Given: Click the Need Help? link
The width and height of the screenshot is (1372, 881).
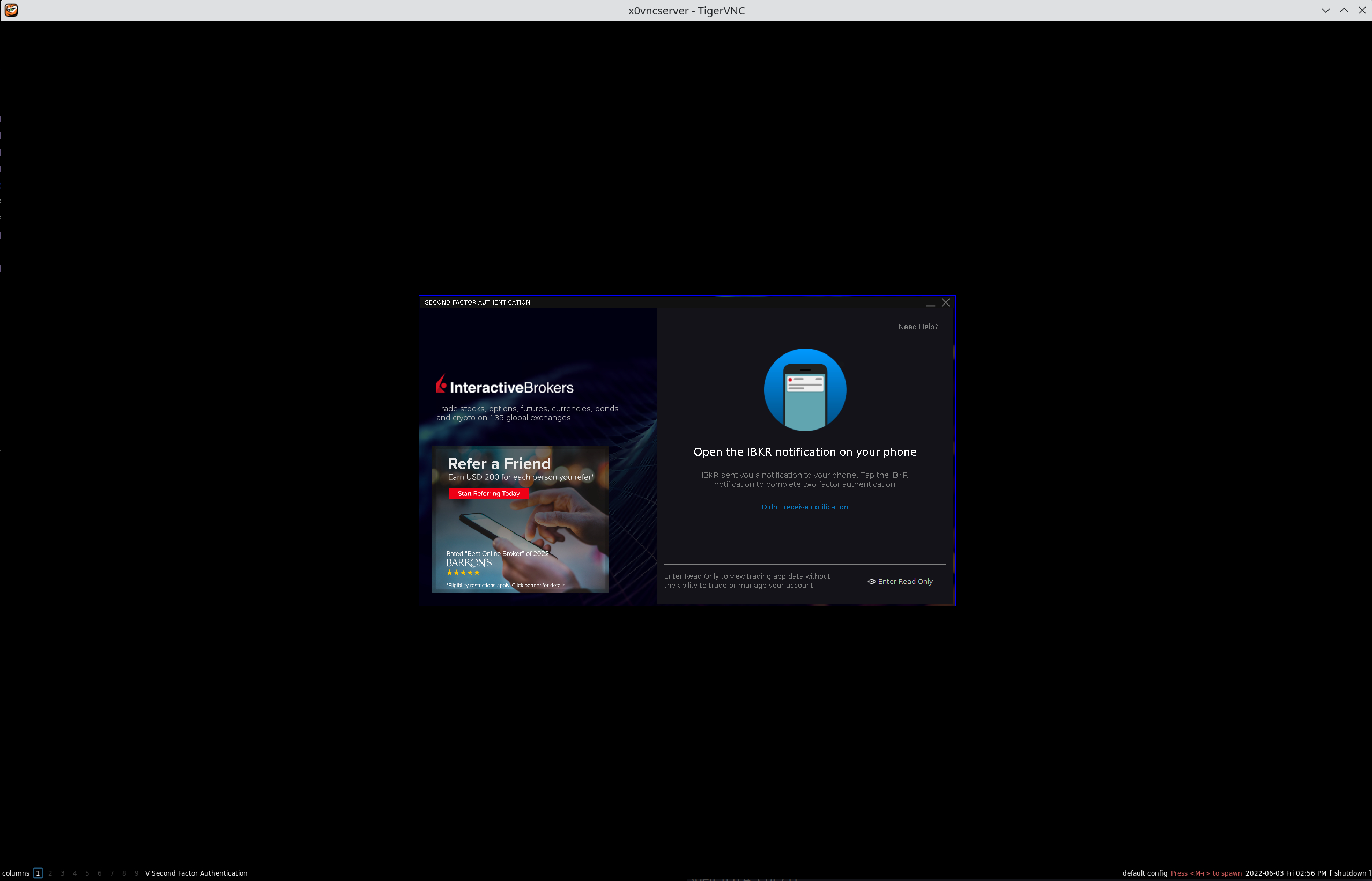Looking at the screenshot, I should click(x=917, y=327).
